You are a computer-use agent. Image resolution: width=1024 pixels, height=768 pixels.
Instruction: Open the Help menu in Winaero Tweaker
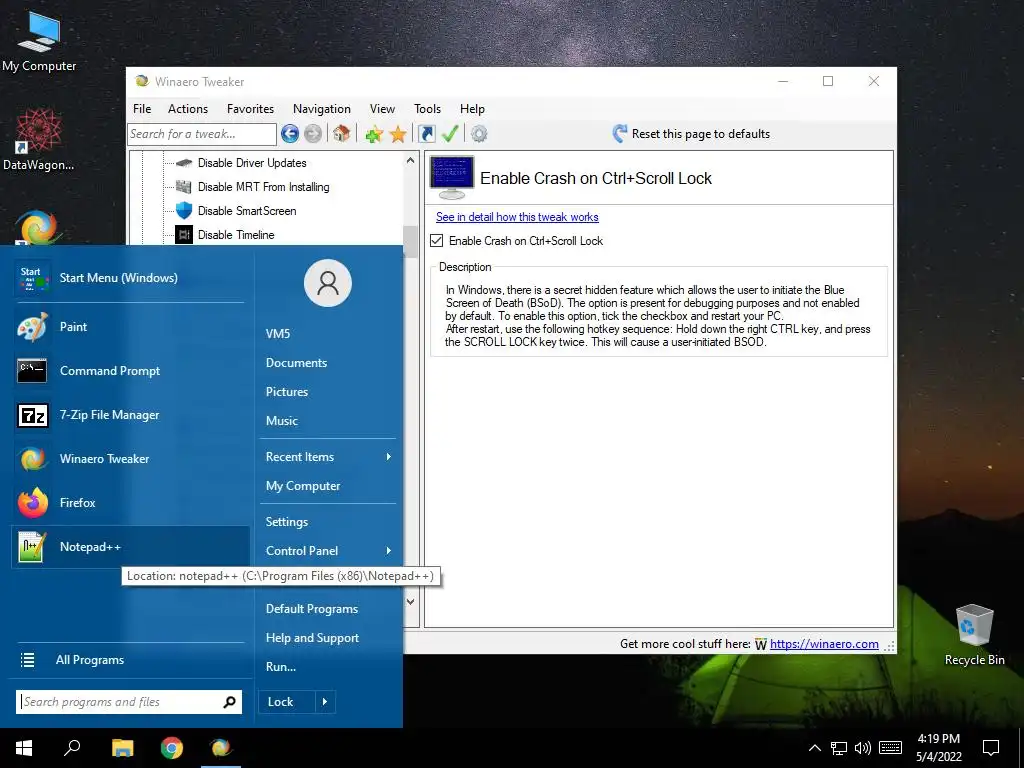click(472, 109)
